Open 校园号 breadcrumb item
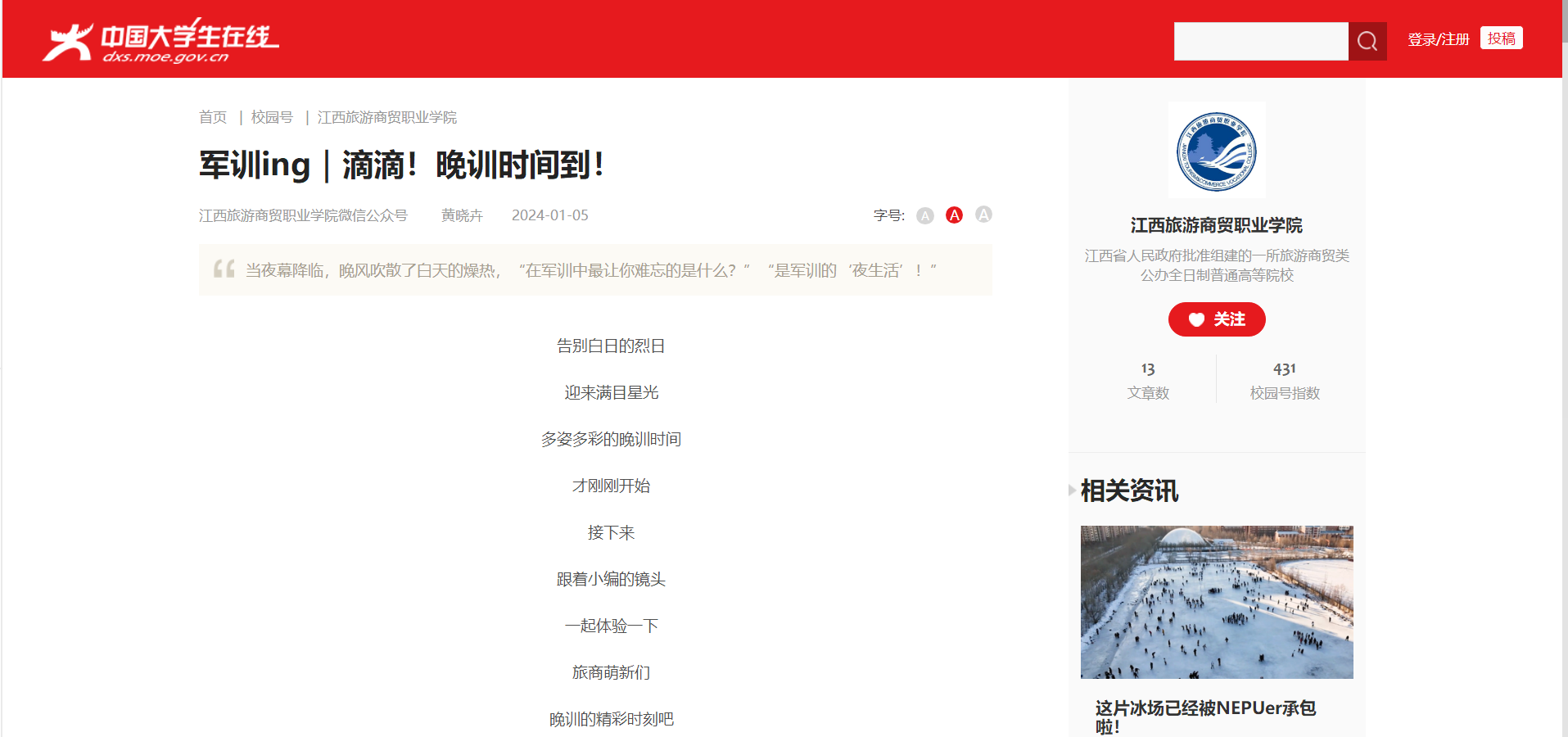Viewport: 1568px width, 737px height. click(272, 117)
